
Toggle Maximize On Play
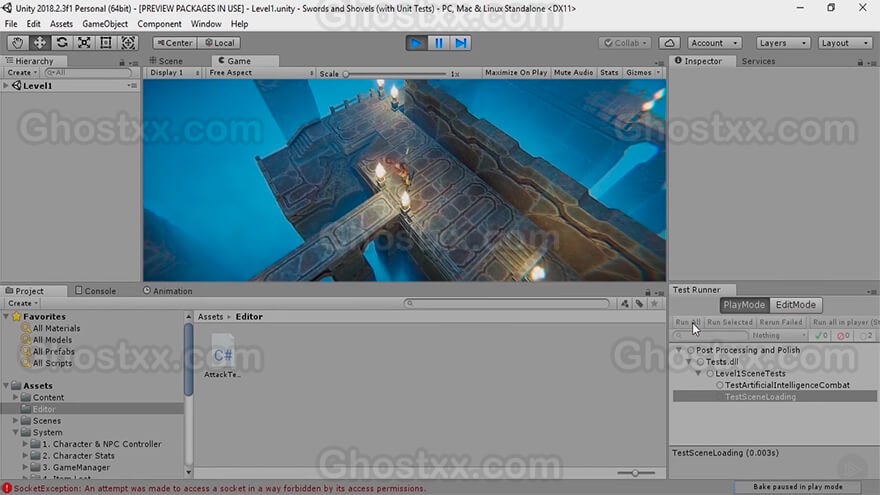(516, 73)
